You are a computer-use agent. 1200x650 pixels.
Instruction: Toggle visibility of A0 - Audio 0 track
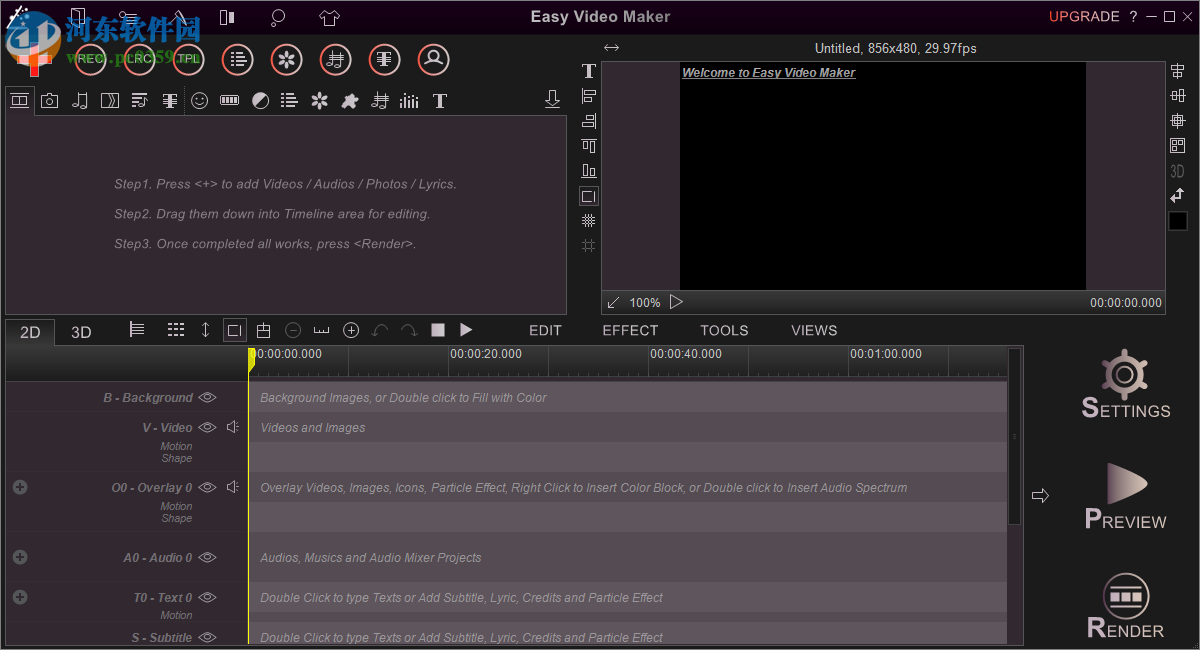click(207, 557)
